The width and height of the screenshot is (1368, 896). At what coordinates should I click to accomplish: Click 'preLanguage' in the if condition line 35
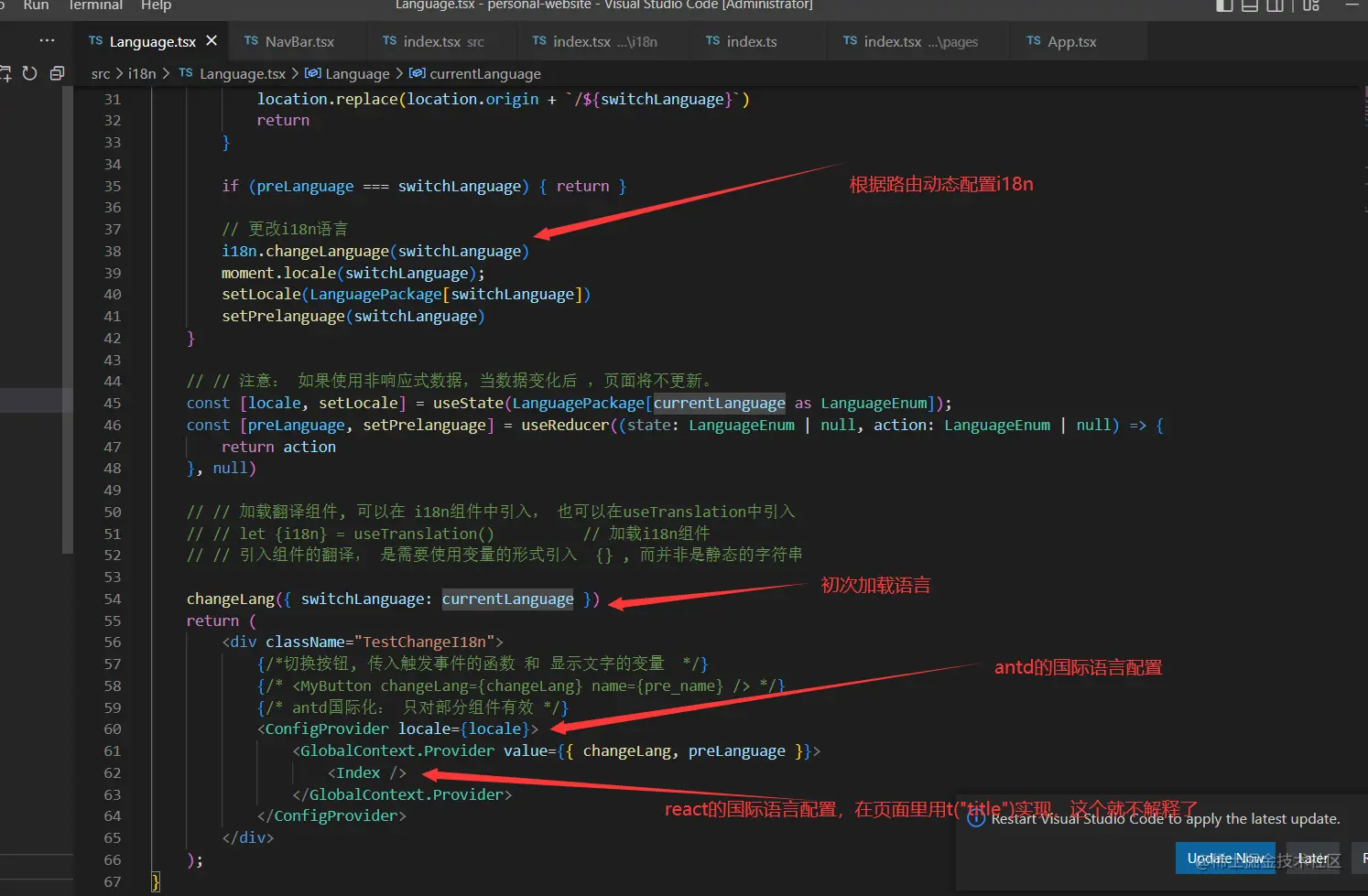[305, 186]
